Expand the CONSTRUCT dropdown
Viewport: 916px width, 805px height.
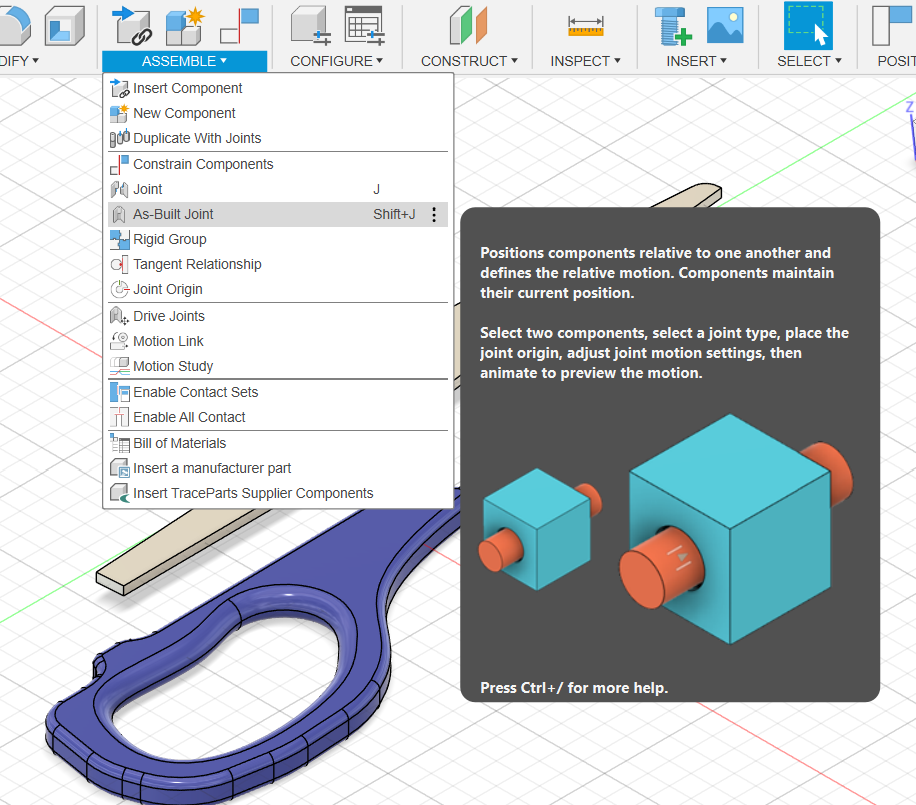coord(469,61)
